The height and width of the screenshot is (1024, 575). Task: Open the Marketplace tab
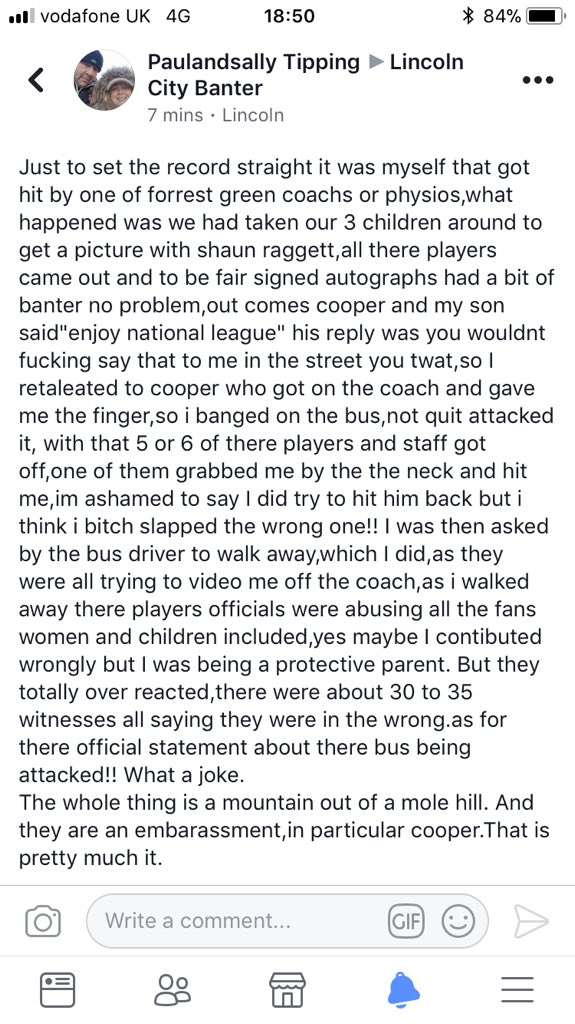[288, 989]
